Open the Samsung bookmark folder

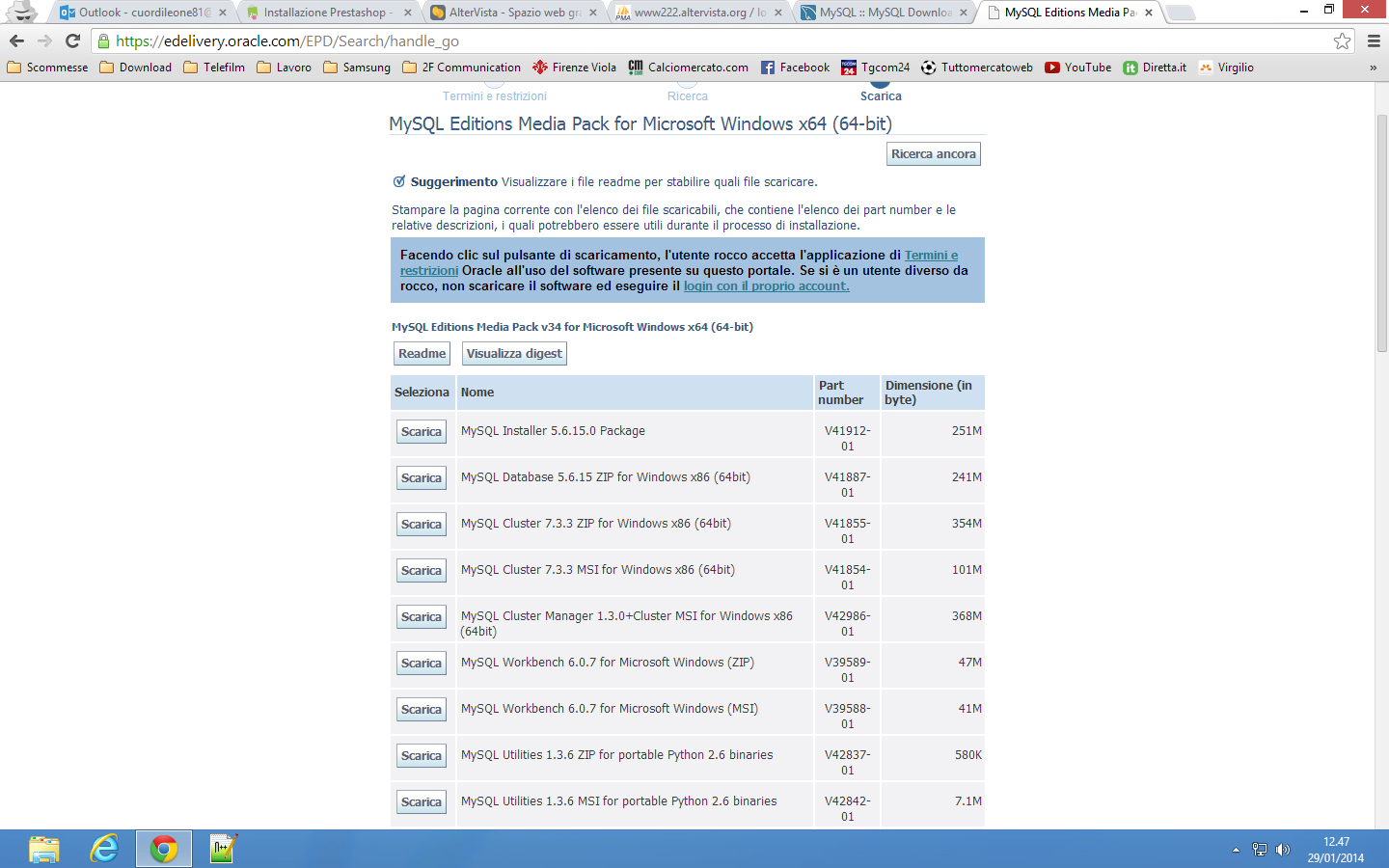pyautogui.click(x=357, y=68)
